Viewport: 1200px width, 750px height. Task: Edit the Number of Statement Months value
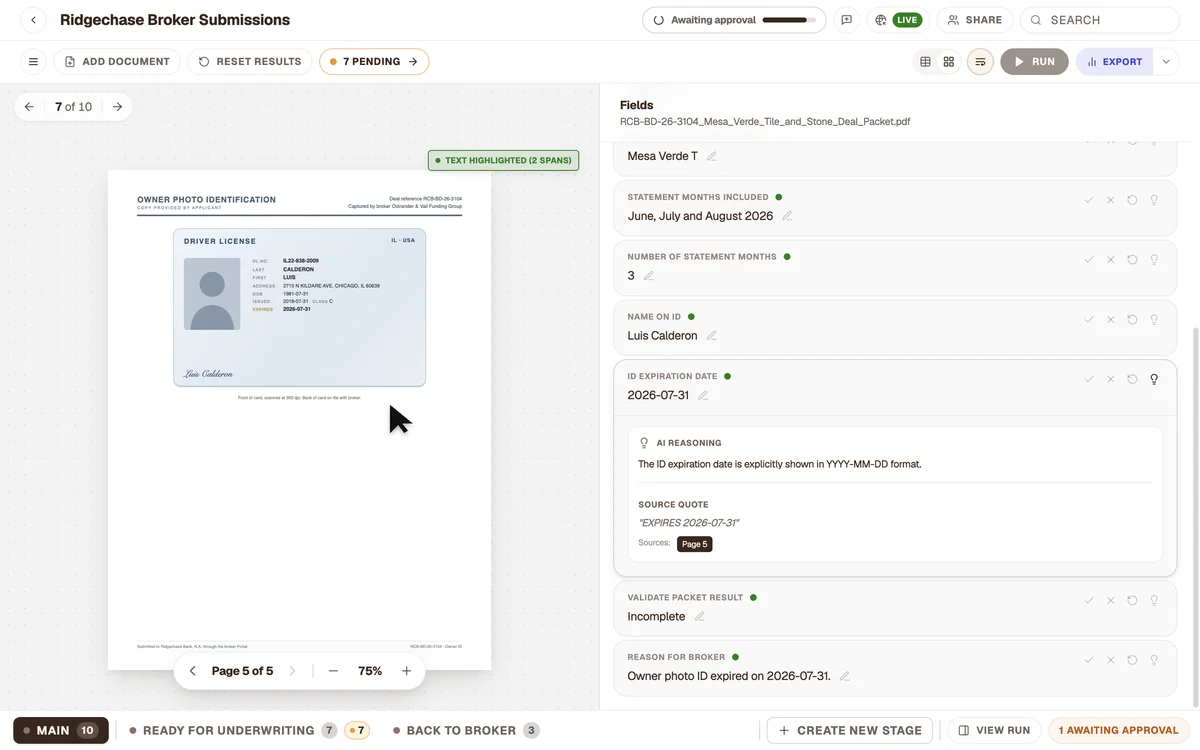649,276
